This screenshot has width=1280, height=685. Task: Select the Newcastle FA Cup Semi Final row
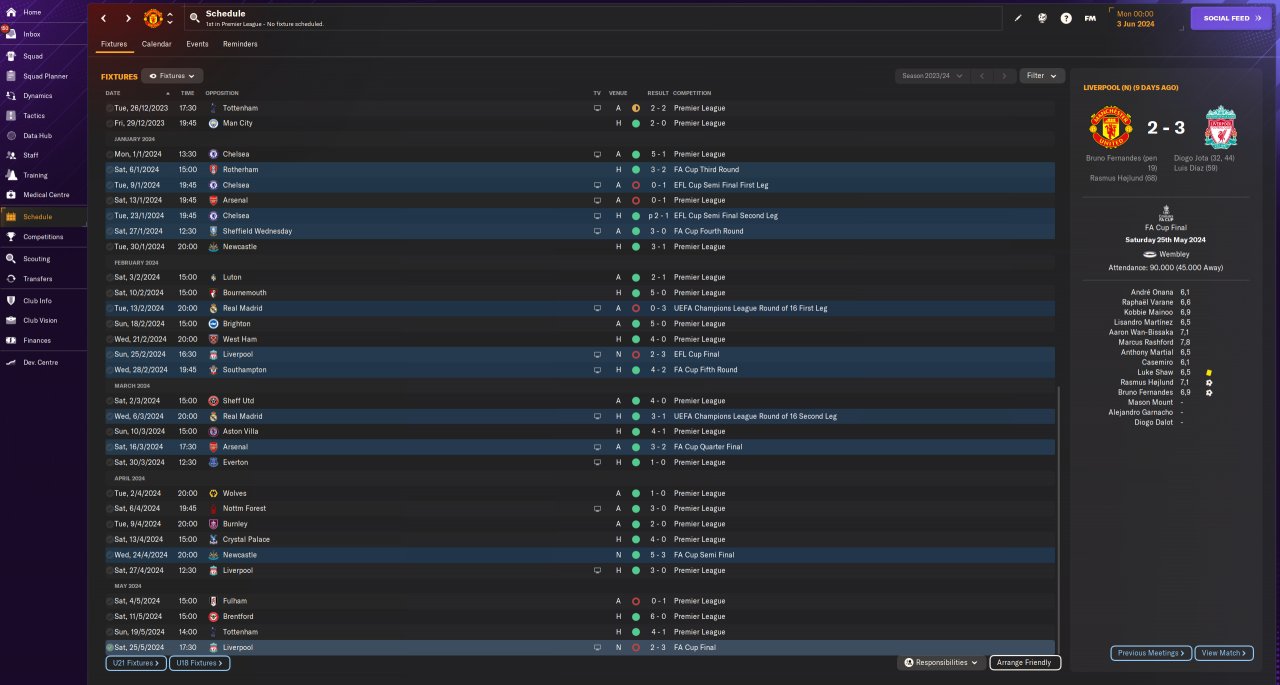[x=579, y=555]
